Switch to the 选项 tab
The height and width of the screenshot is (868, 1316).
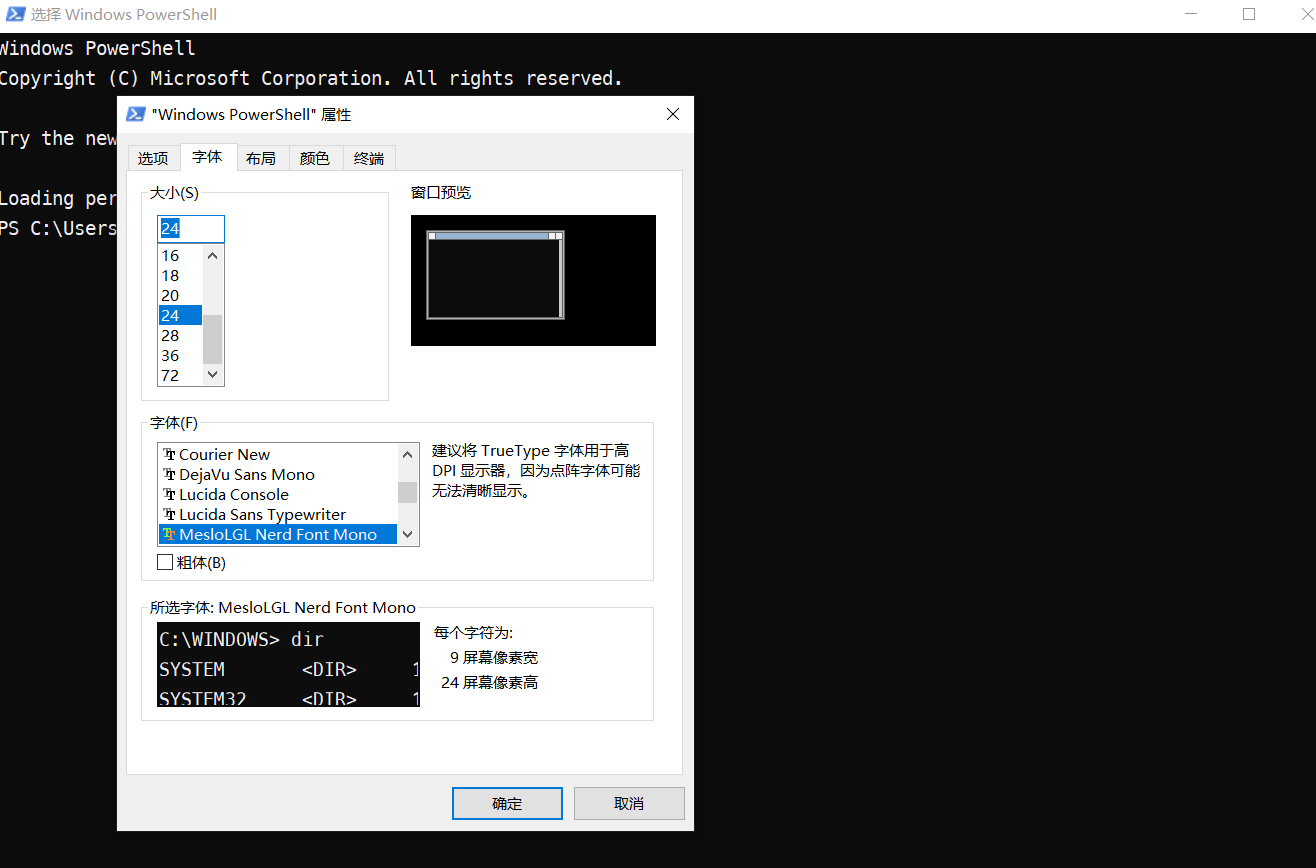(x=153, y=158)
